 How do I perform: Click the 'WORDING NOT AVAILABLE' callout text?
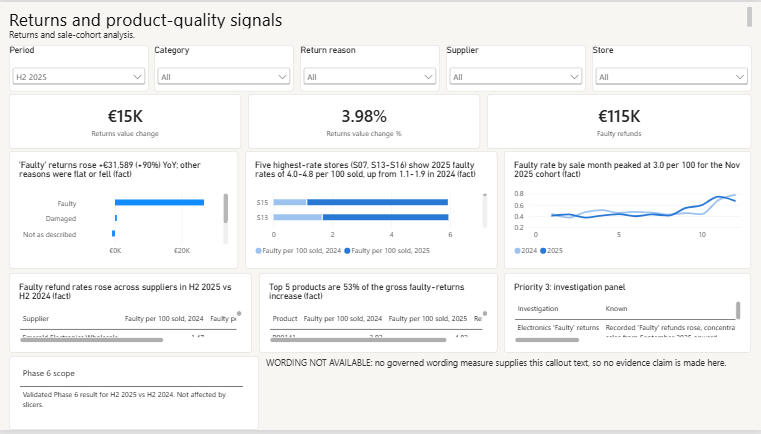496,363
